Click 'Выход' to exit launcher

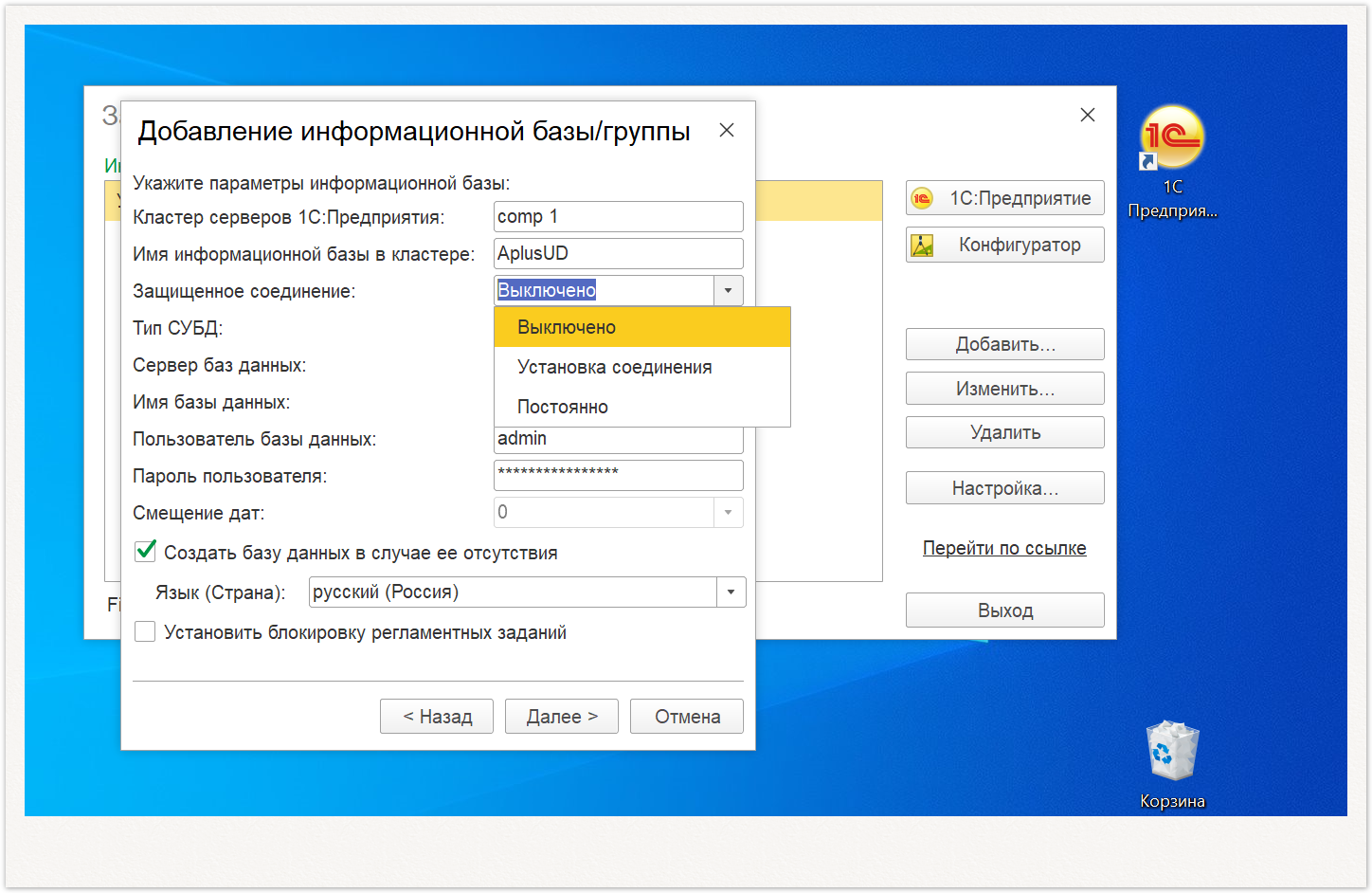(1005, 611)
